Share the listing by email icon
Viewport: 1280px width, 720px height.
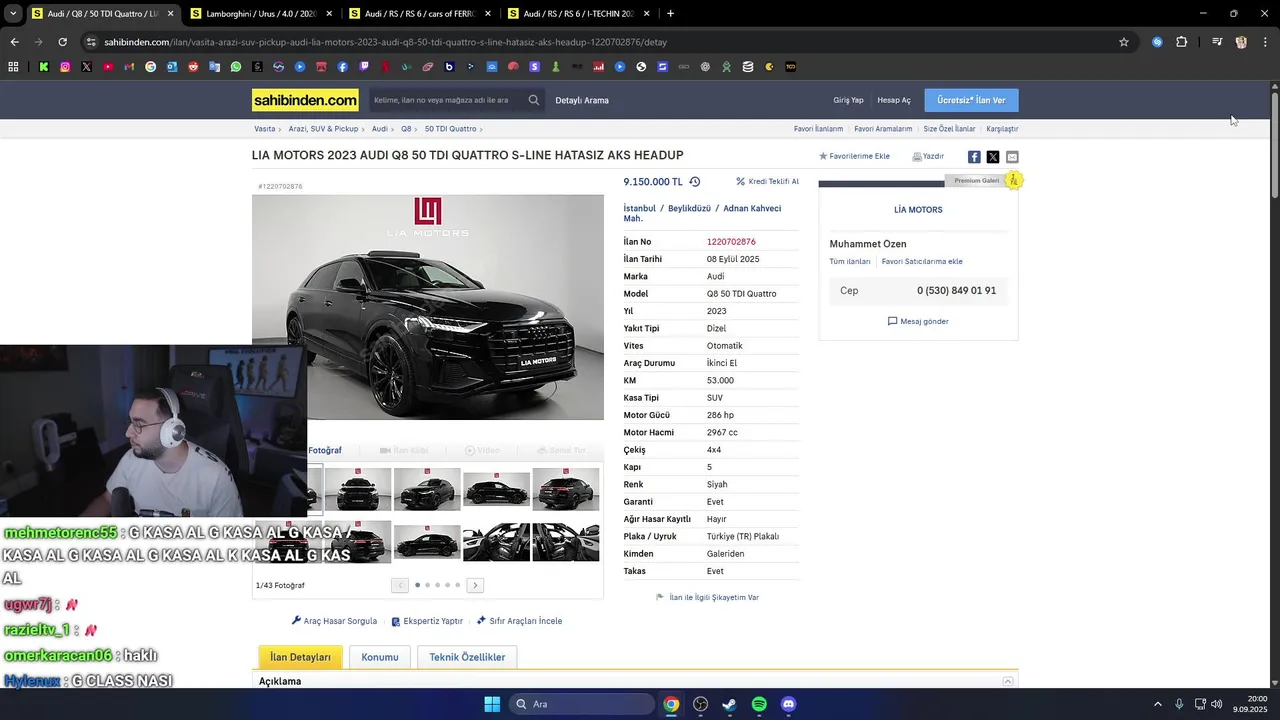(1012, 157)
